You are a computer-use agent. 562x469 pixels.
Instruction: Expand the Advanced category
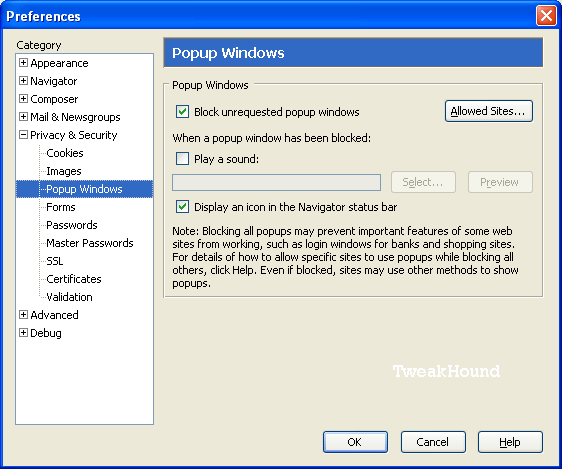coord(23,315)
